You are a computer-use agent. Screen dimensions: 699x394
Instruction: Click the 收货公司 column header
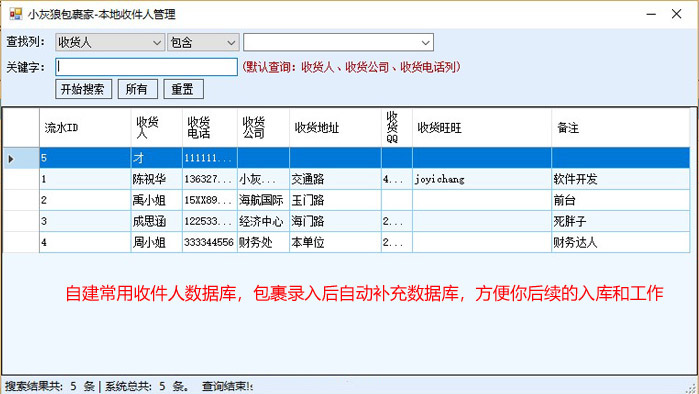tap(263, 127)
